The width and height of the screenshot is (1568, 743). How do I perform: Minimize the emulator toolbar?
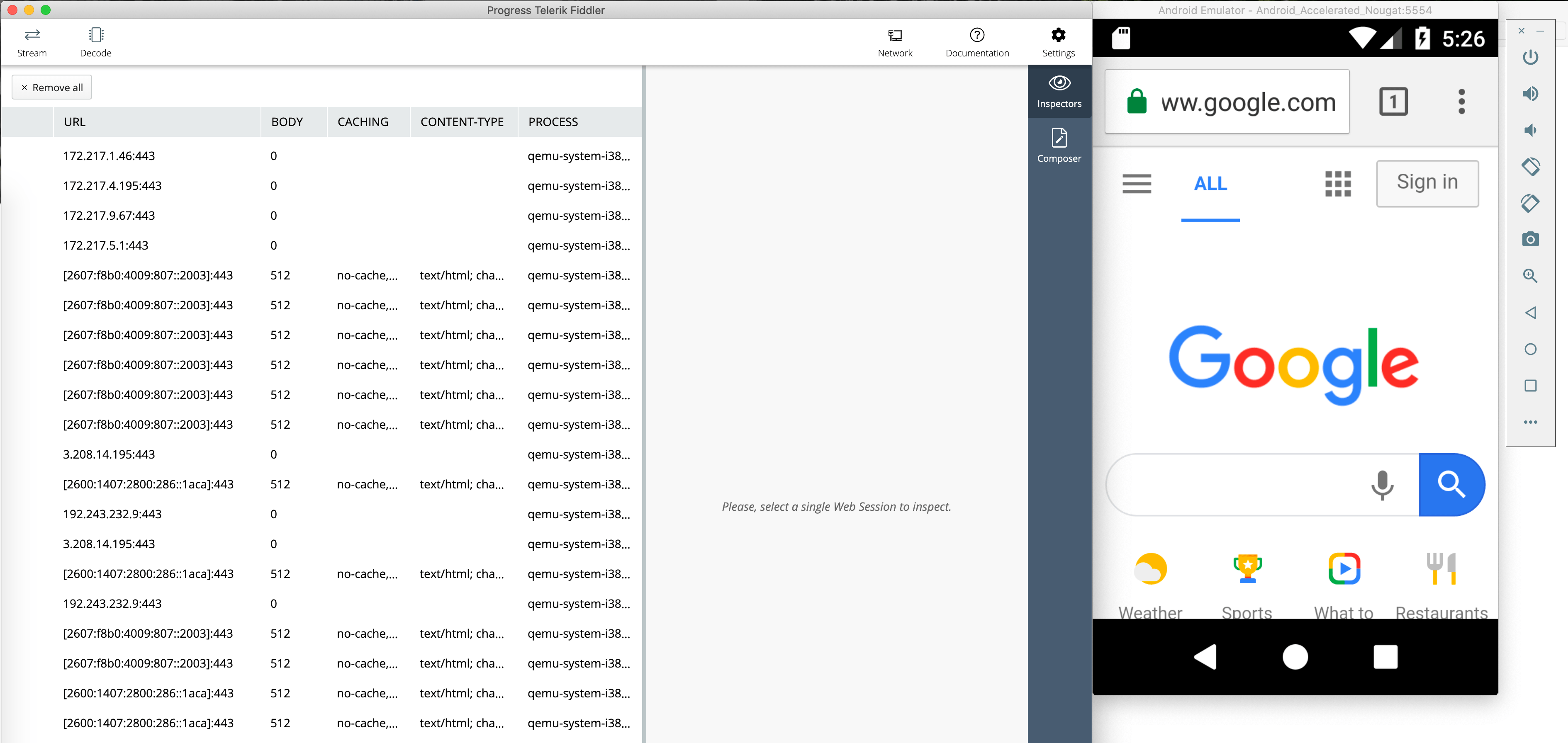pos(1539,30)
